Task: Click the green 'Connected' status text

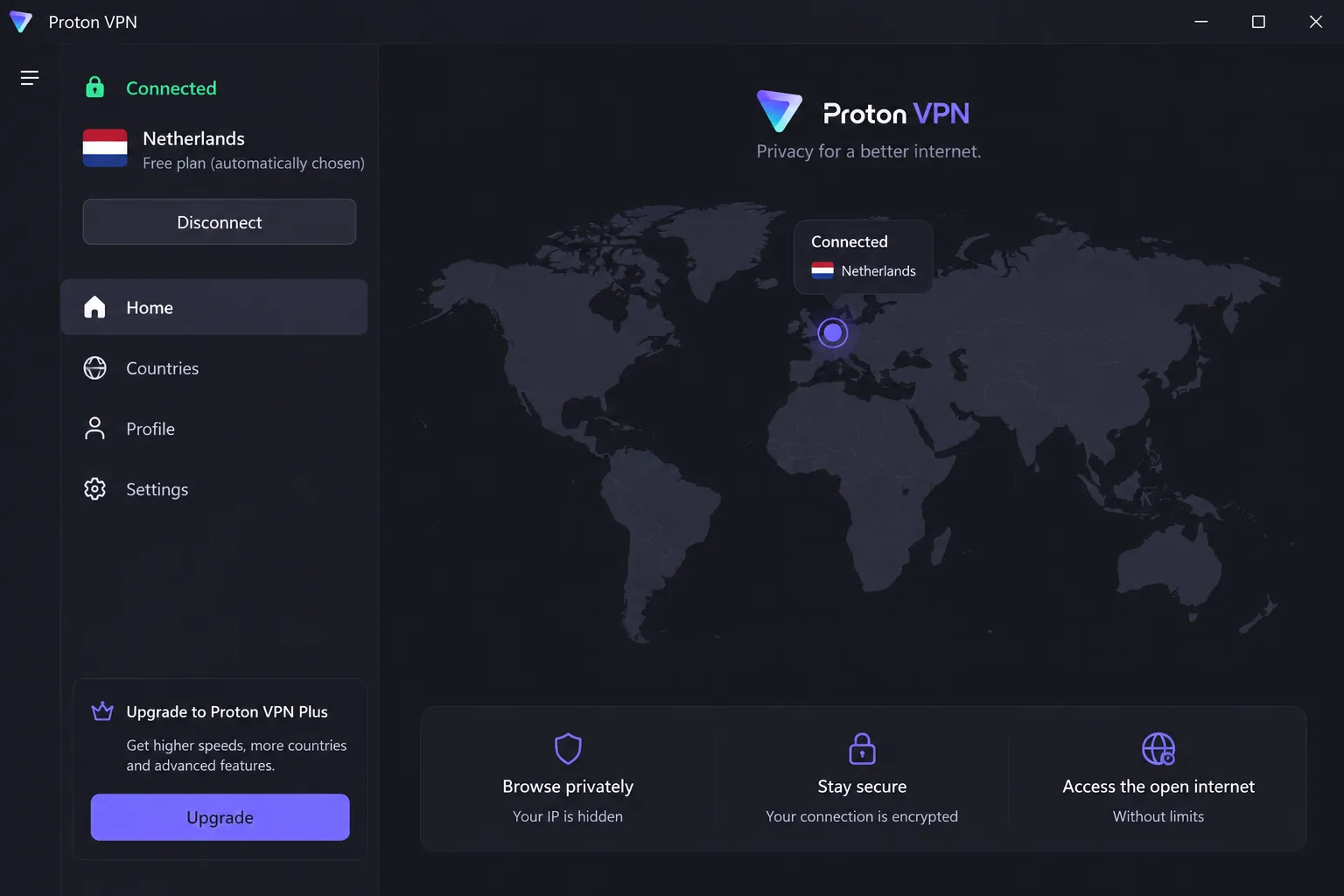Action: tap(171, 88)
